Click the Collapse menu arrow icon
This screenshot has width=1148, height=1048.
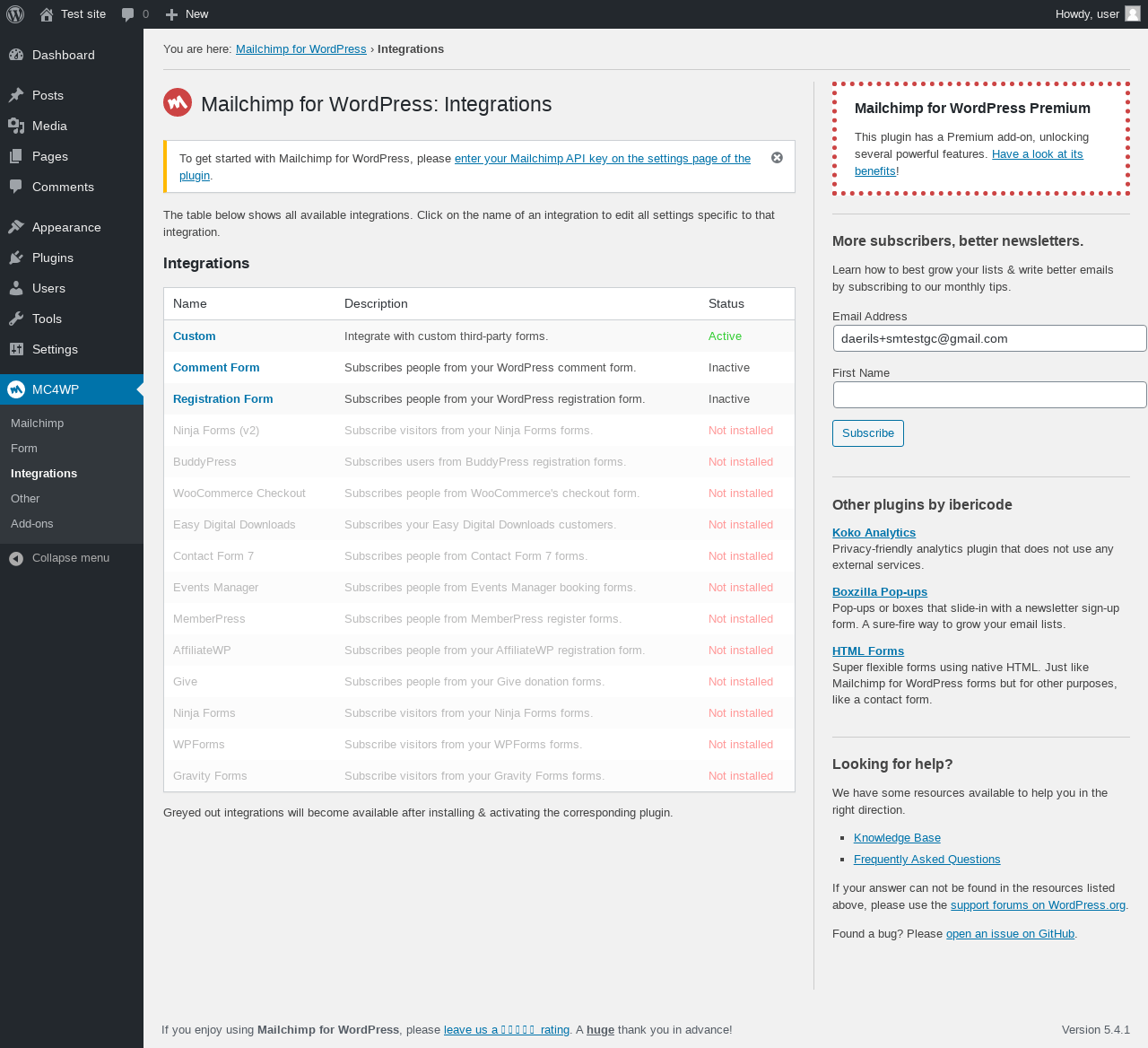click(16, 558)
